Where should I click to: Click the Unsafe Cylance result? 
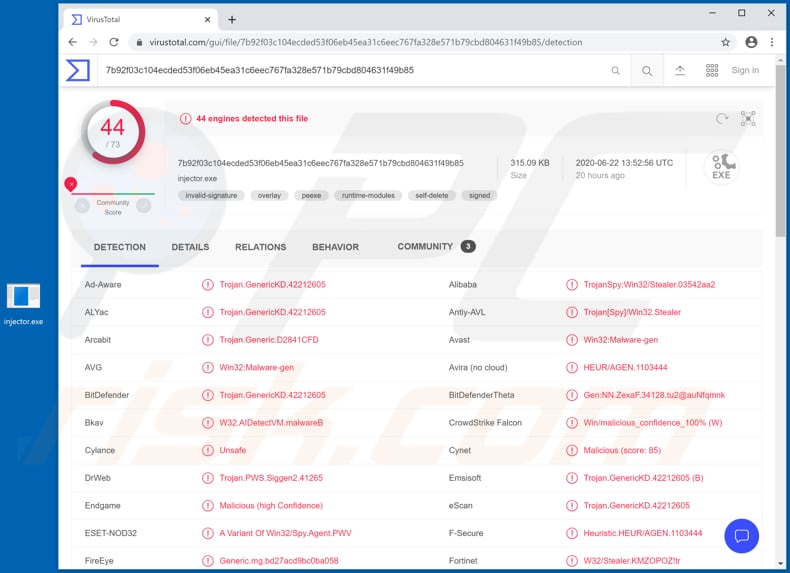point(233,451)
